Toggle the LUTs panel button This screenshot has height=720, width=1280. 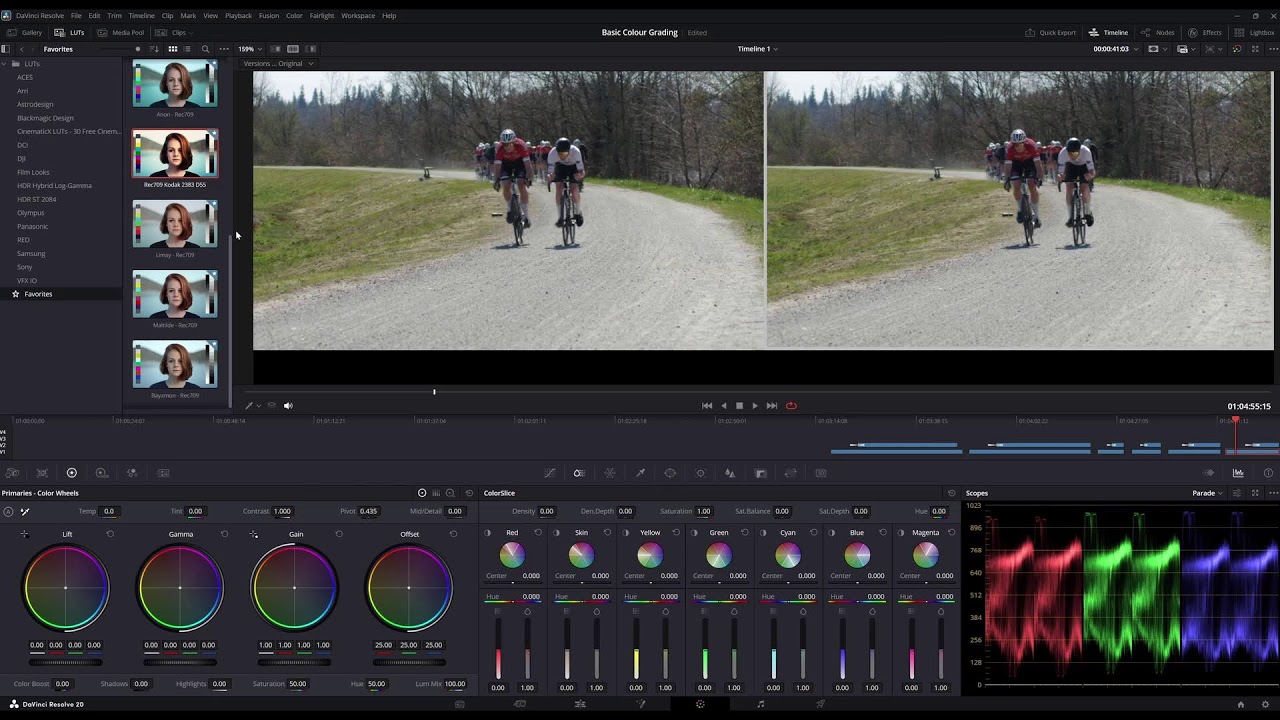tap(70, 32)
